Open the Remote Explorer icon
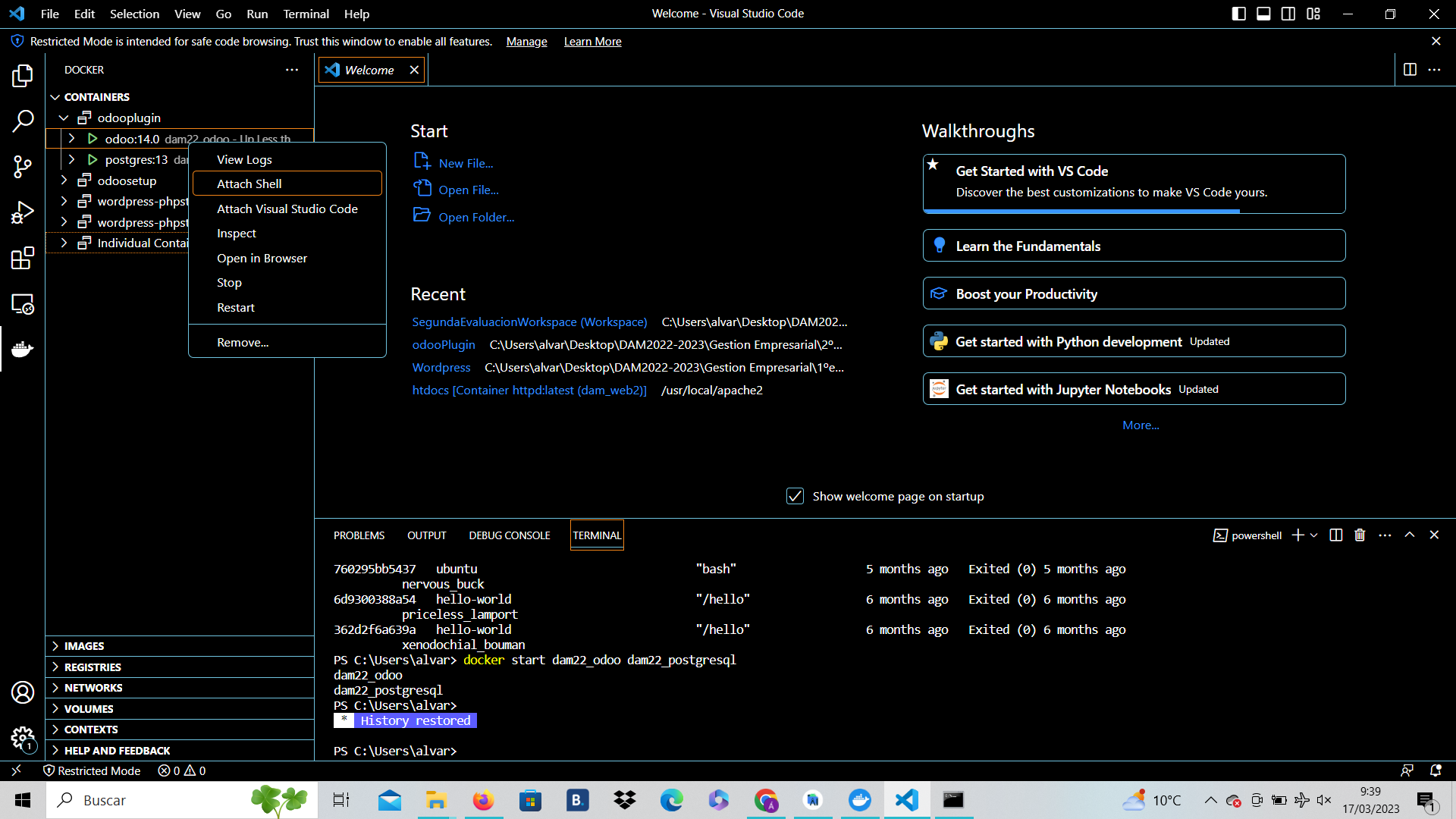The image size is (1456, 819). pos(23,303)
